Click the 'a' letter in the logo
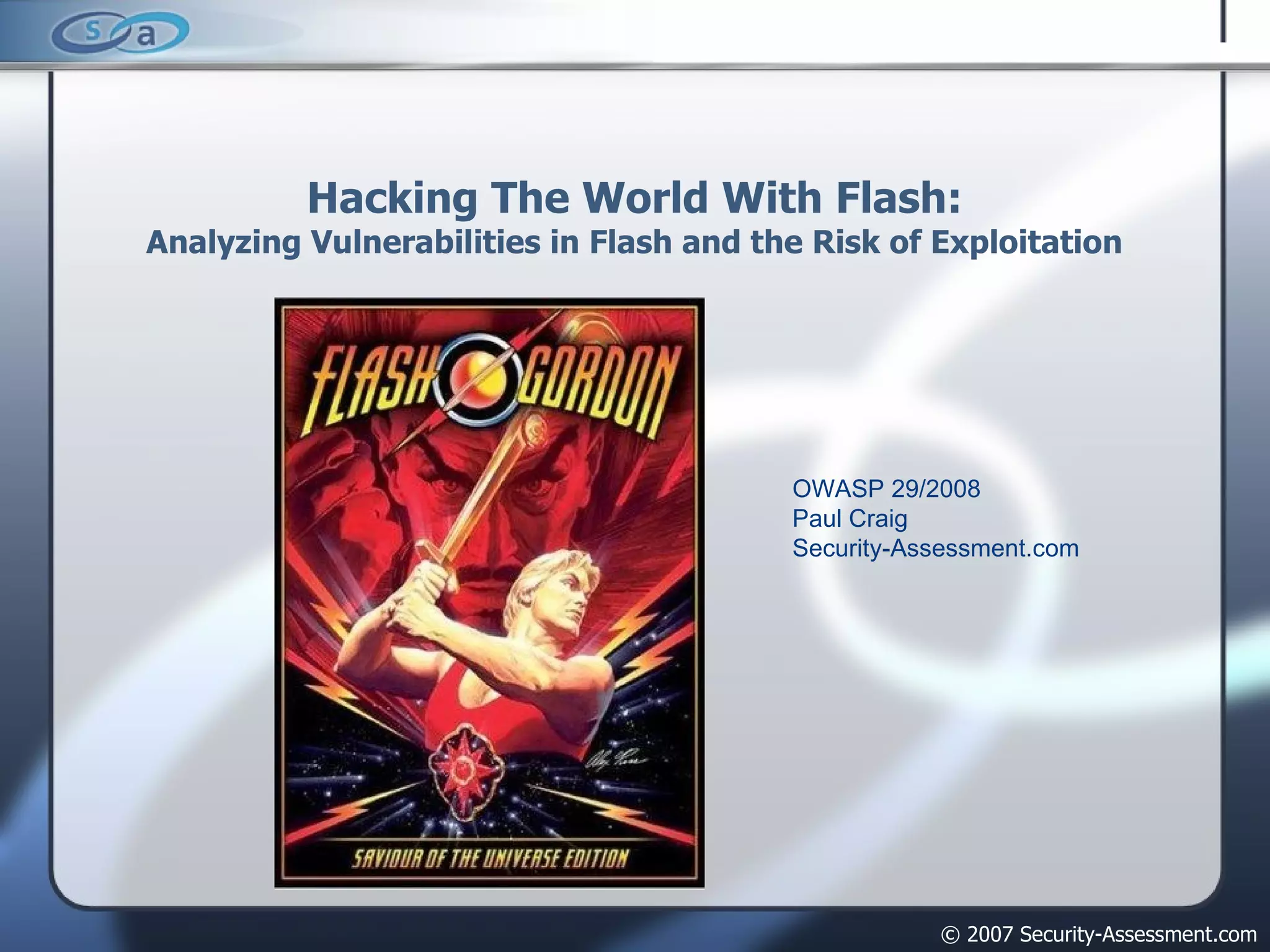Image resolution: width=1270 pixels, height=952 pixels. [x=146, y=36]
